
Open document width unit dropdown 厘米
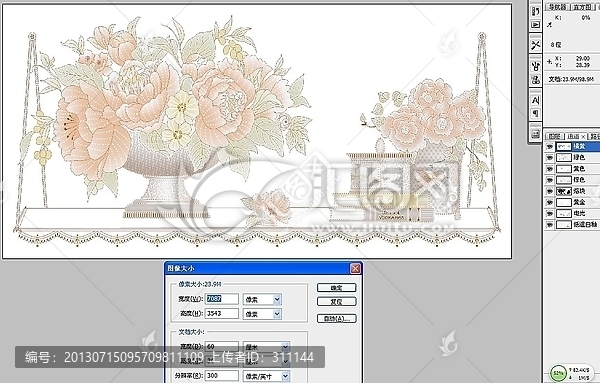point(266,347)
